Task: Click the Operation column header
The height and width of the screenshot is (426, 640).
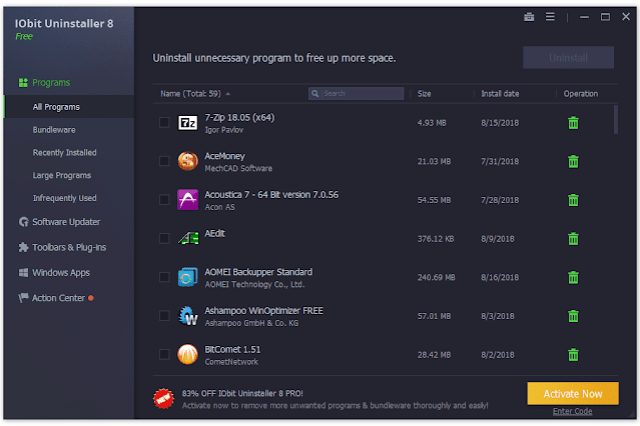Action: 580,94
